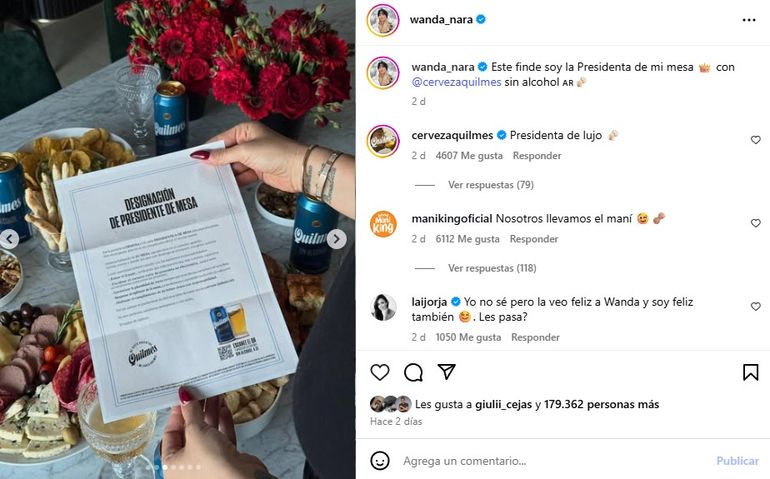Like the manikingoficial comment
This screenshot has height=479, width=770.
coord(756,223)
